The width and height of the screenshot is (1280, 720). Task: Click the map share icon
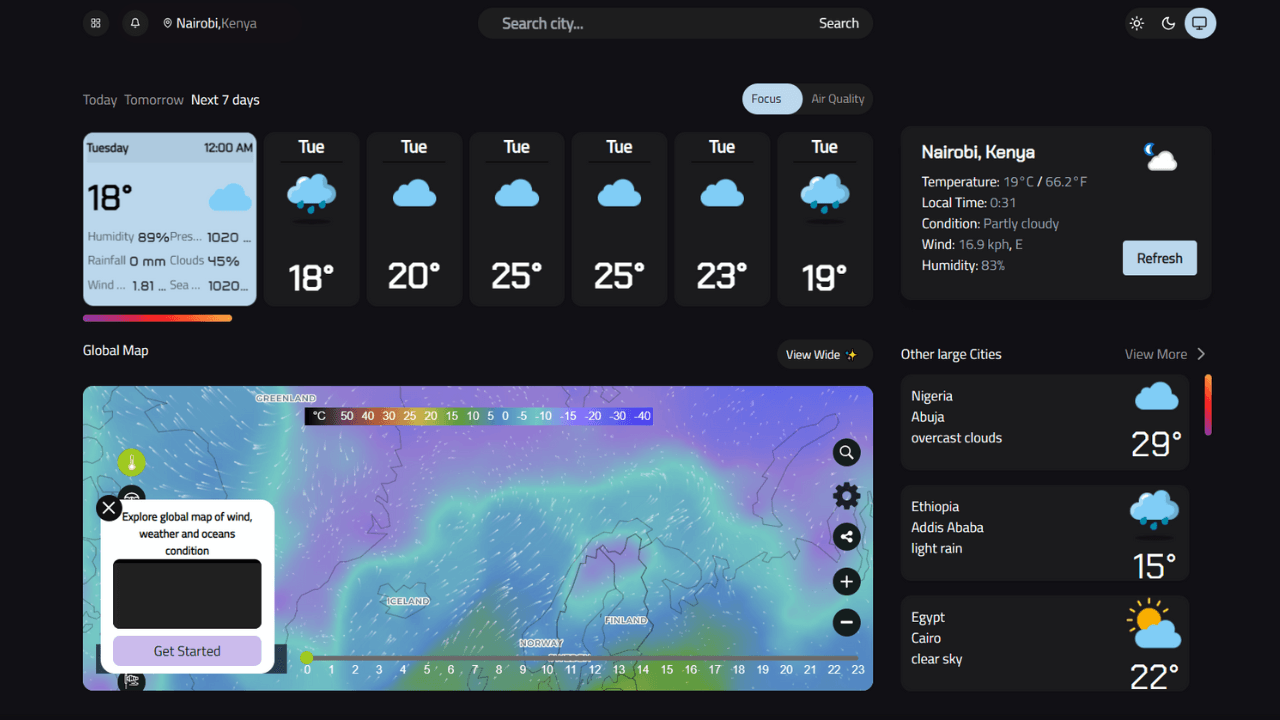click(x=847, y=537)
